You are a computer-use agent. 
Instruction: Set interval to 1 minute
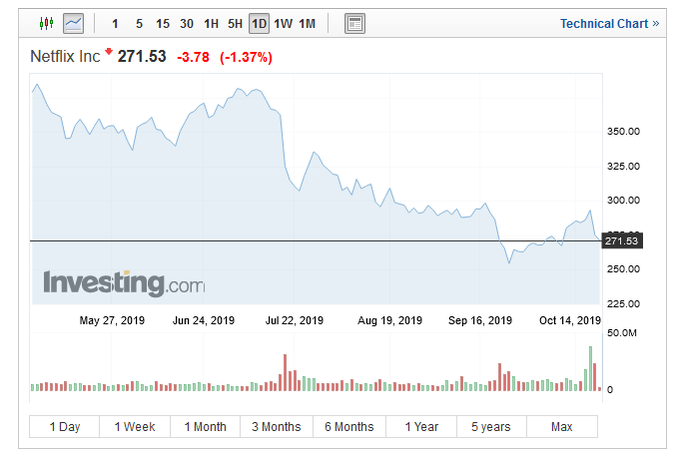[115, 23]
